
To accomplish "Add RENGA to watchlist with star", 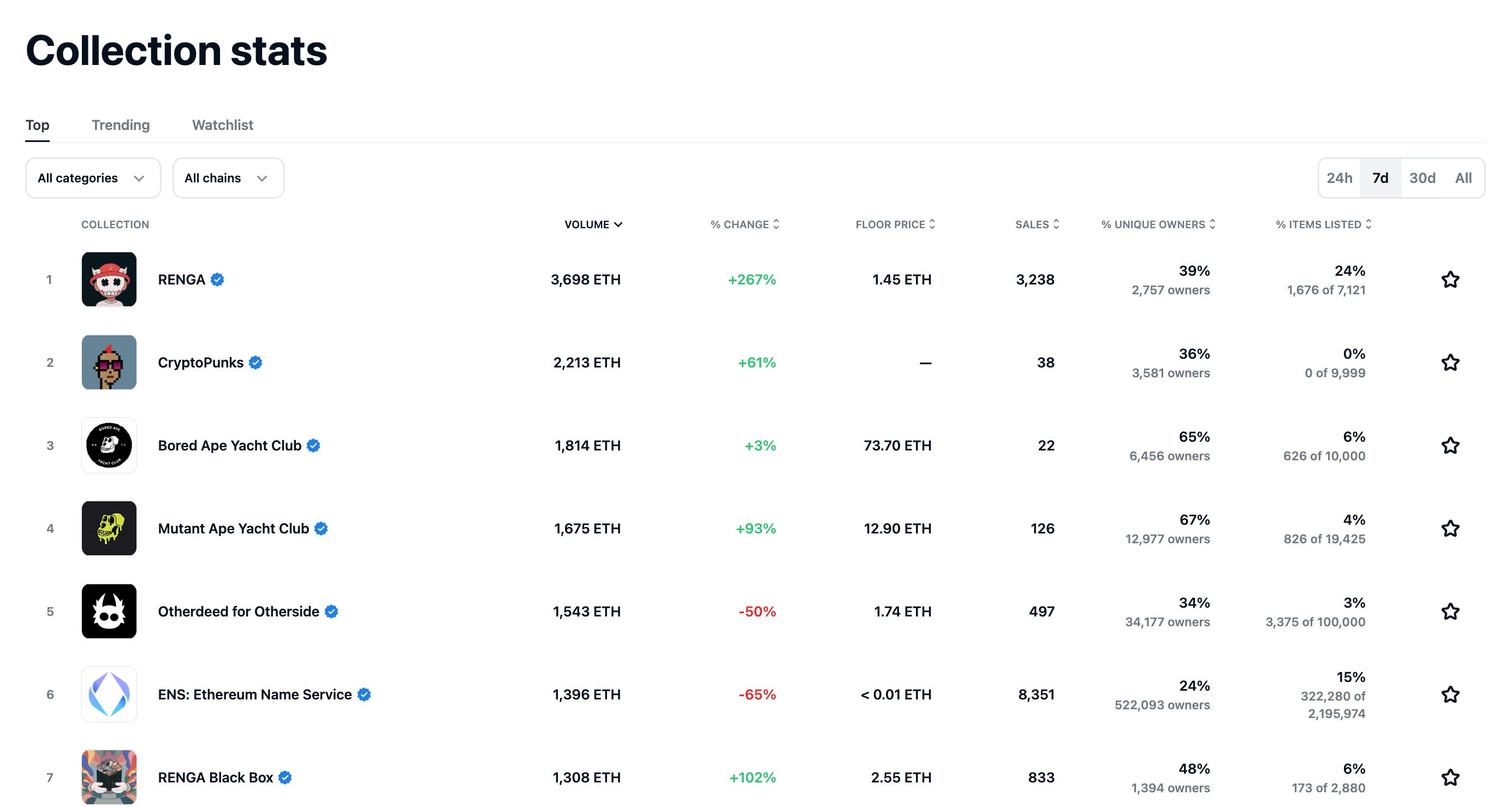I will click(x=1450, y=280).
